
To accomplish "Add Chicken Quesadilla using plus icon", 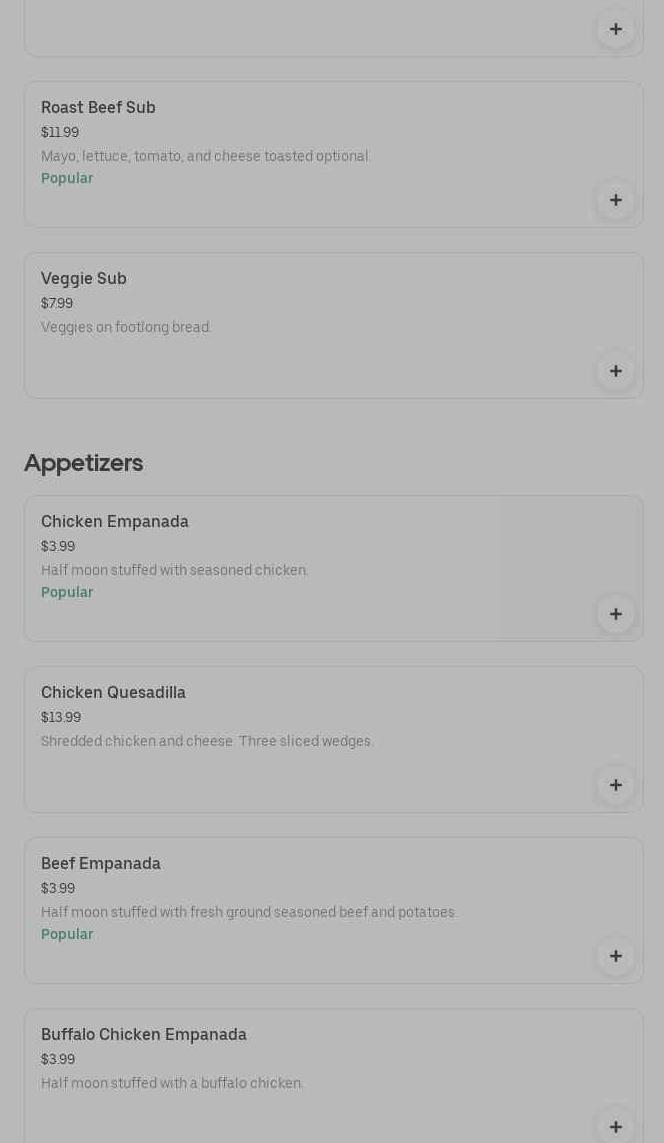I will 616,785.
